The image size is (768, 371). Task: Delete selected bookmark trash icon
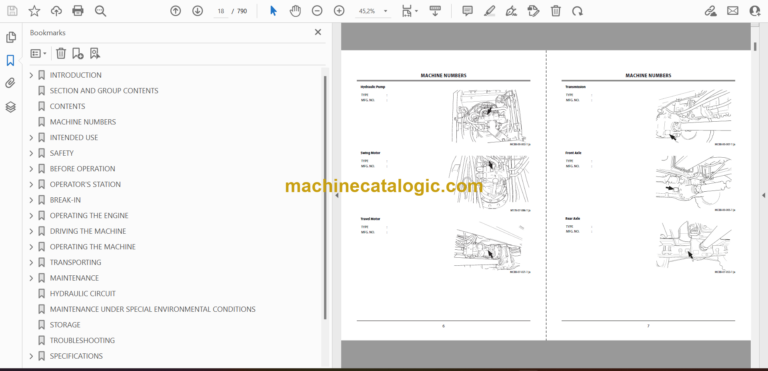coord(61,53)
